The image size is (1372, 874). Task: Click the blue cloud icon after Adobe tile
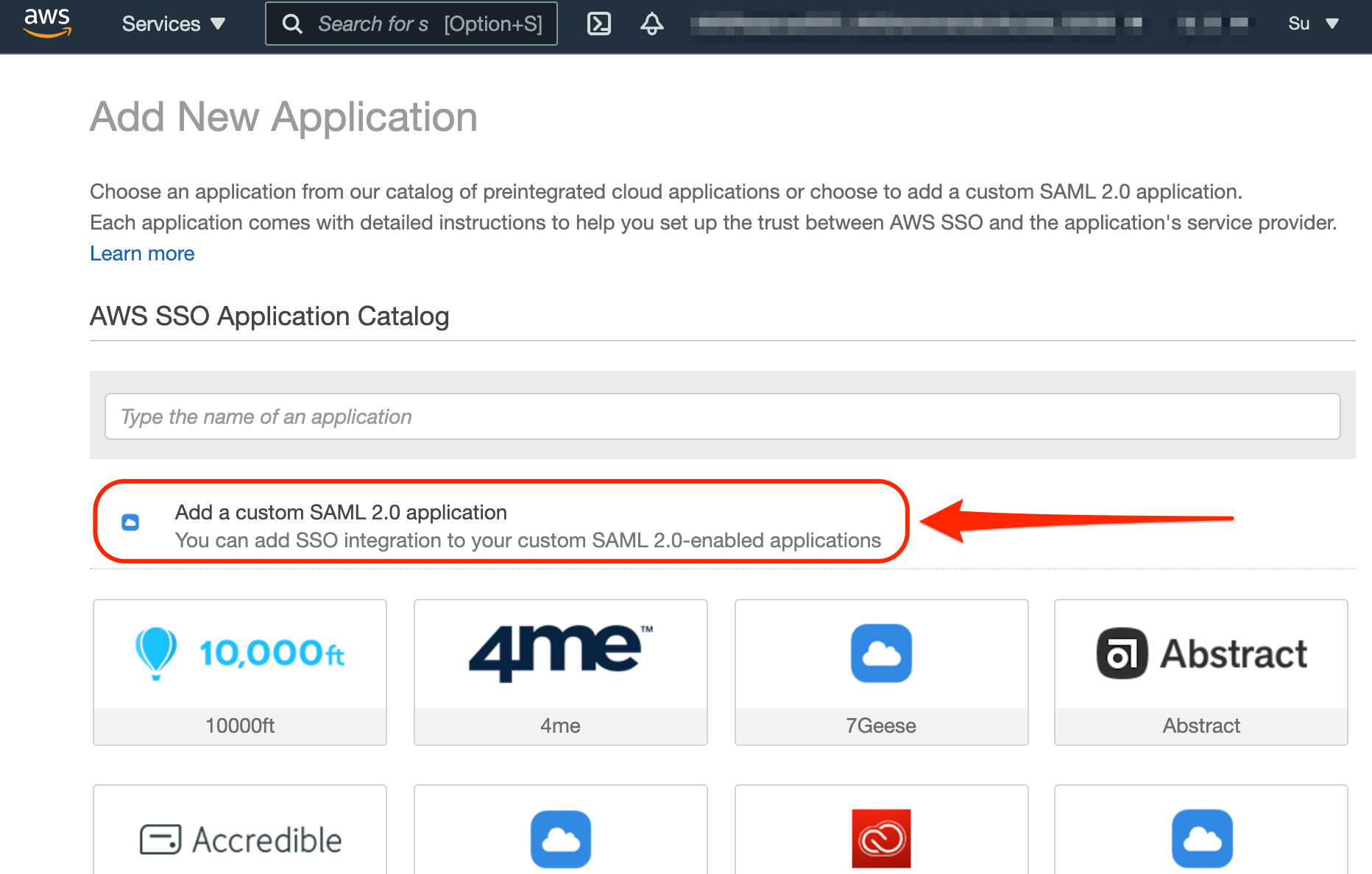pyautogui.click(x=1202, y=839)
